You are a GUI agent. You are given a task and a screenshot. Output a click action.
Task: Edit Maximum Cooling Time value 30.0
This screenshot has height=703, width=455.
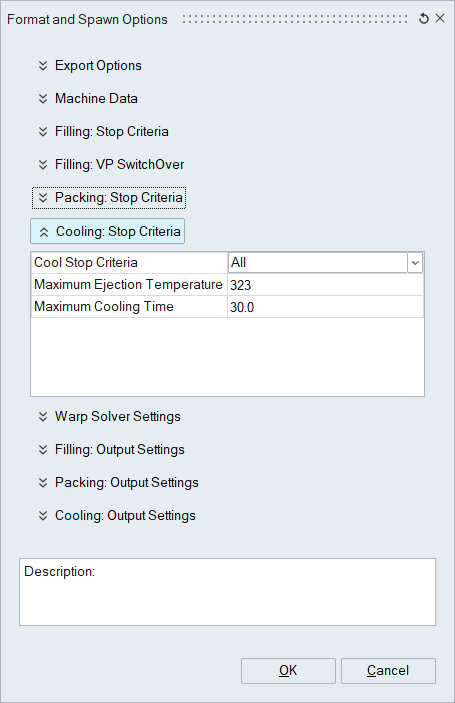(325, 307)
